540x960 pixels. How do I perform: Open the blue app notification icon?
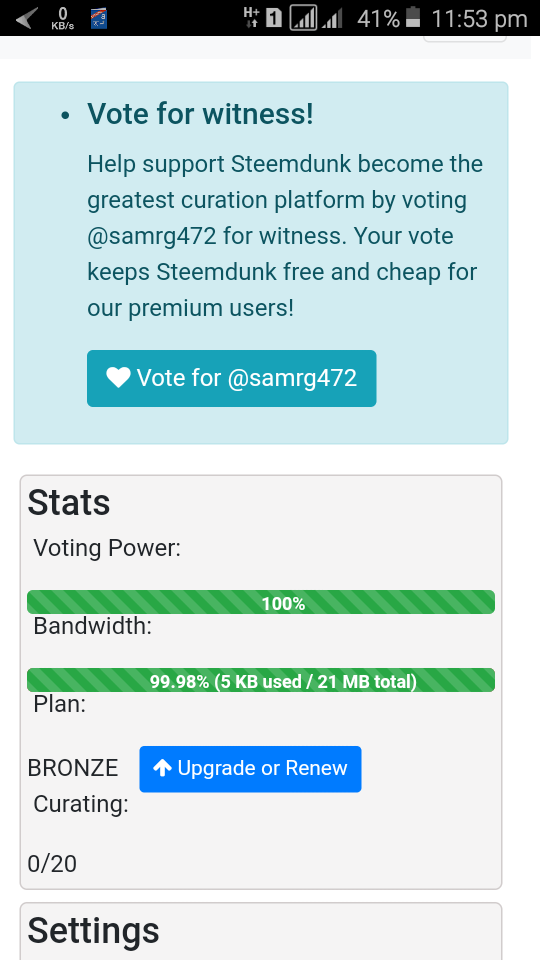[x=99, y=18]
